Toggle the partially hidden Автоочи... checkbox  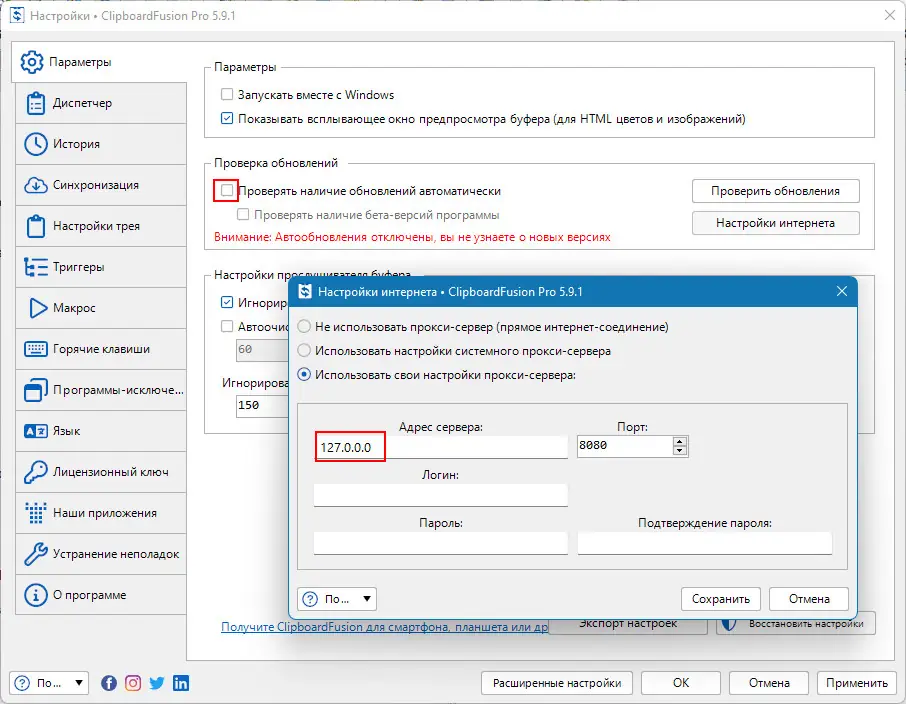coord(227,327)
